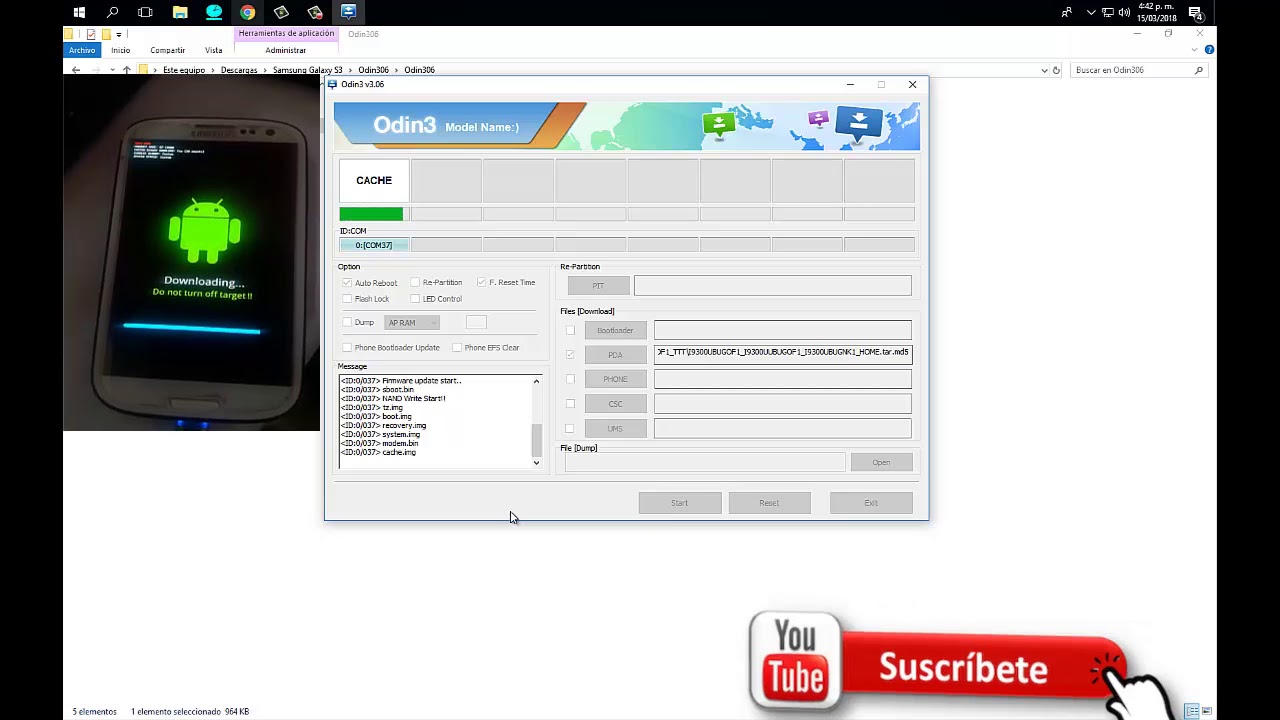
Task: Select the Odin3 download icon on taskbar
Action: pyautogui.click(x=348, y=12)
